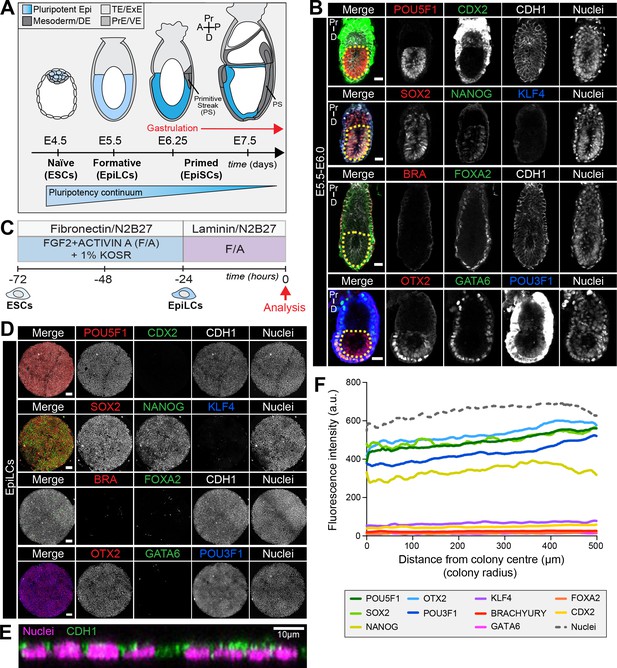Click the EpiLCs cell icon at -24 hours
This screenshot has height=668, width=617.
coord(184,294)
